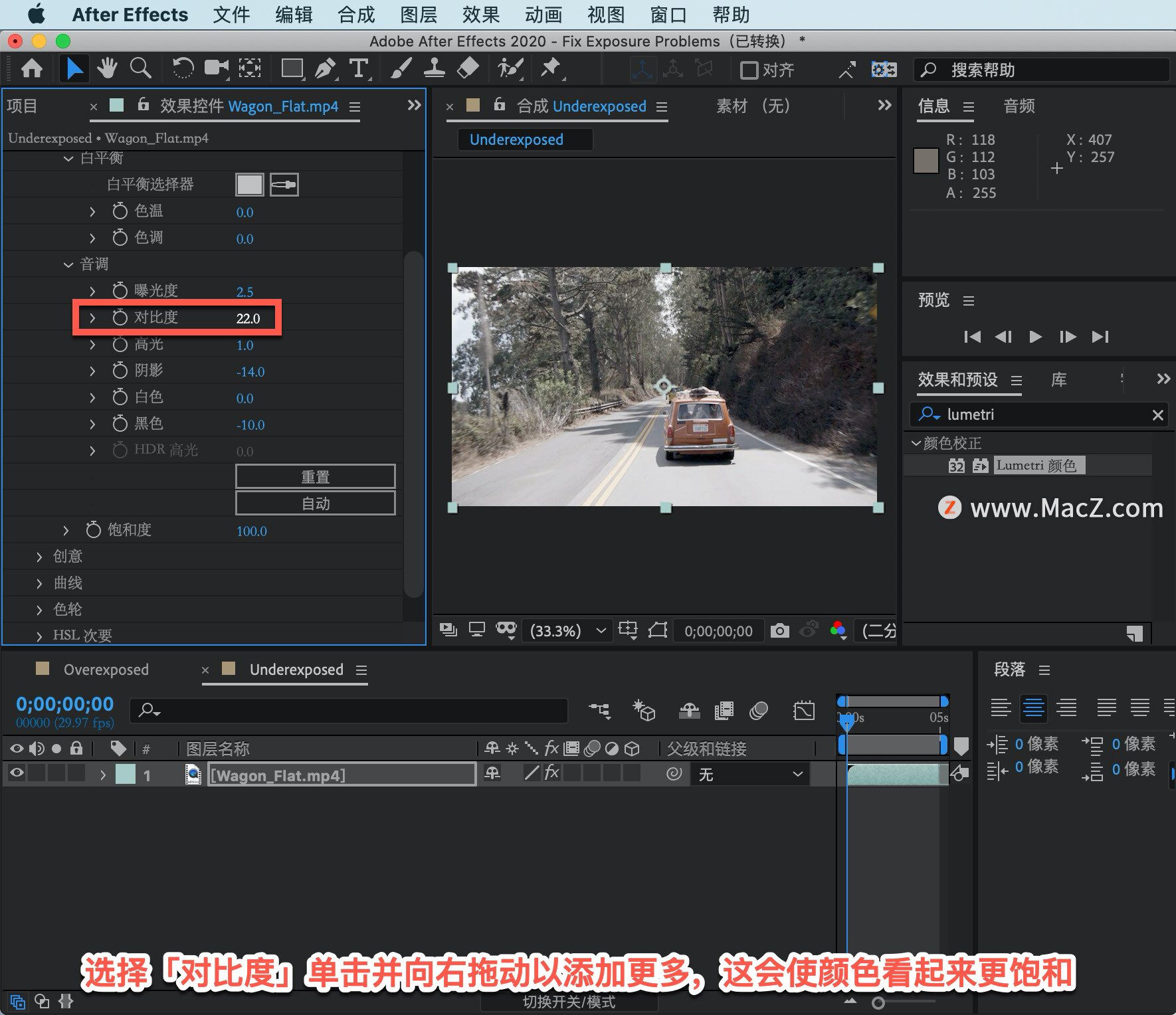Select the Unified Camera tool
1176x1015 pixels.
tap(217, 69)
